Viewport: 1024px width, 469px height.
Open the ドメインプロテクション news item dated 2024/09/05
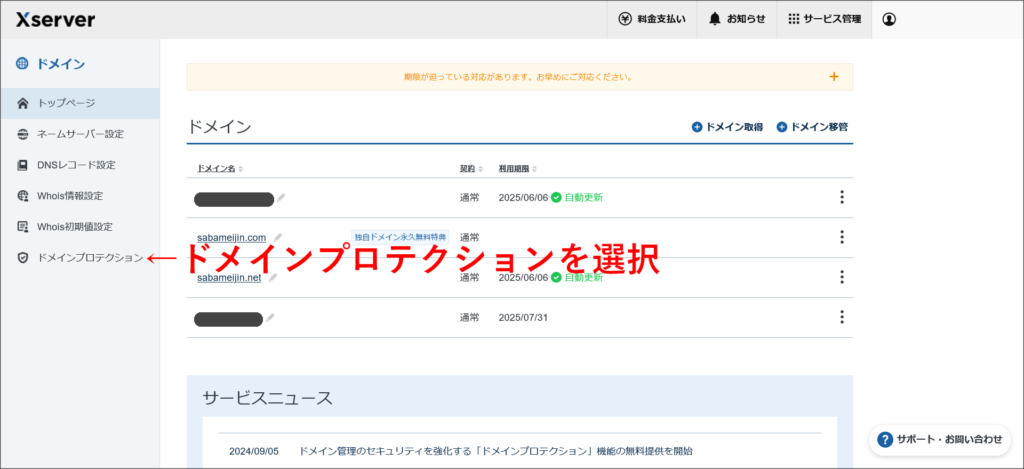click(x=495, y=451)
